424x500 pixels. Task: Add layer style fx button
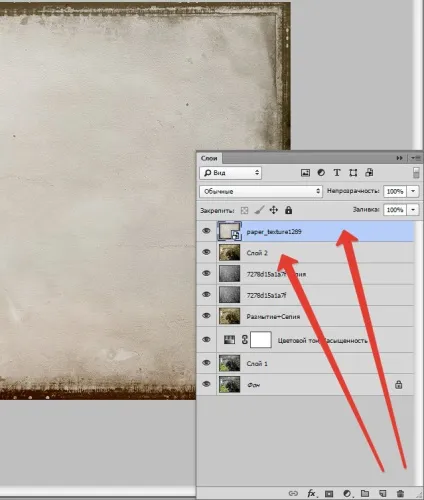[x=311, y=493]
